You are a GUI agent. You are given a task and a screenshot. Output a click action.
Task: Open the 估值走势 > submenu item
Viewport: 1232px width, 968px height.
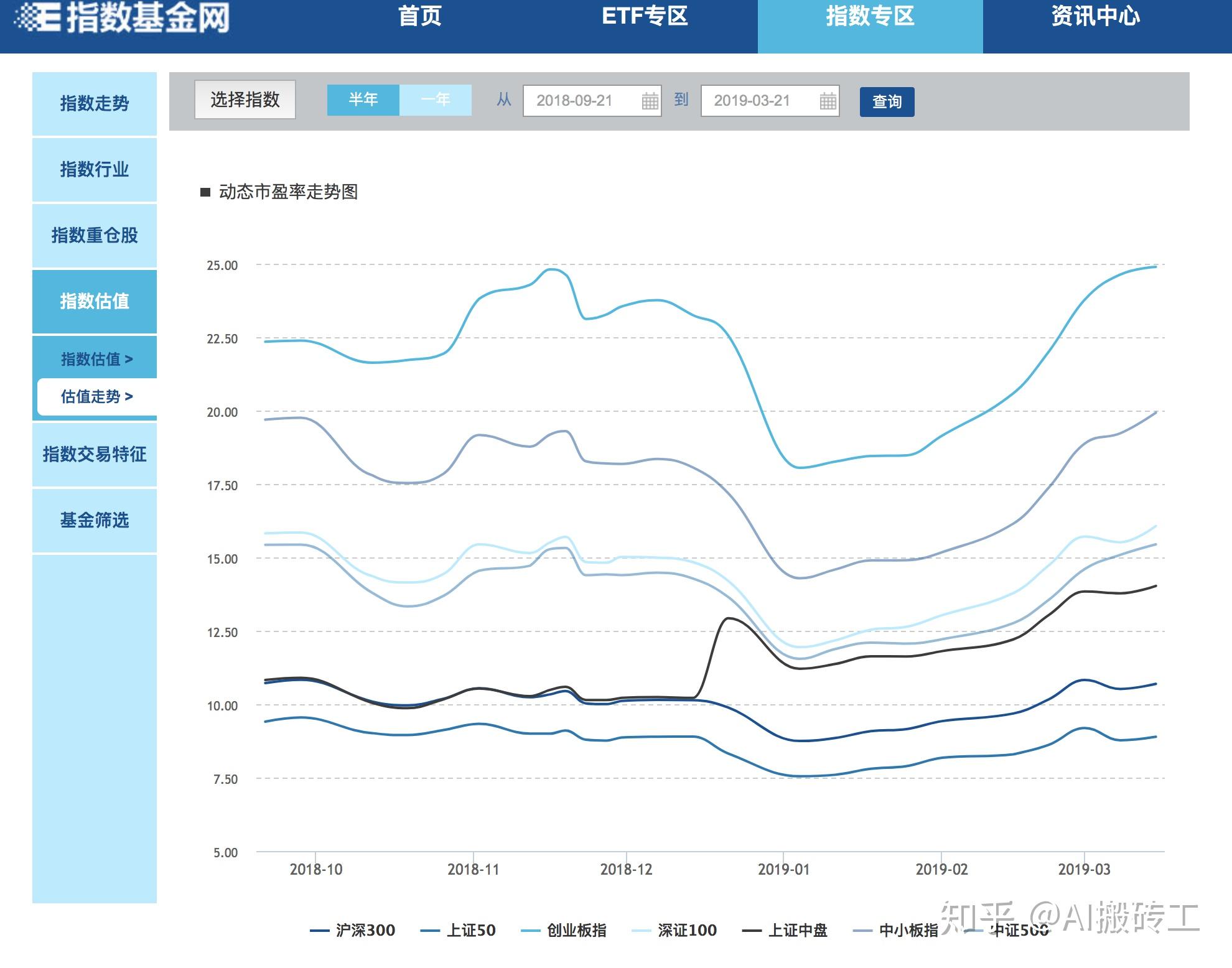tap(96, 396)
